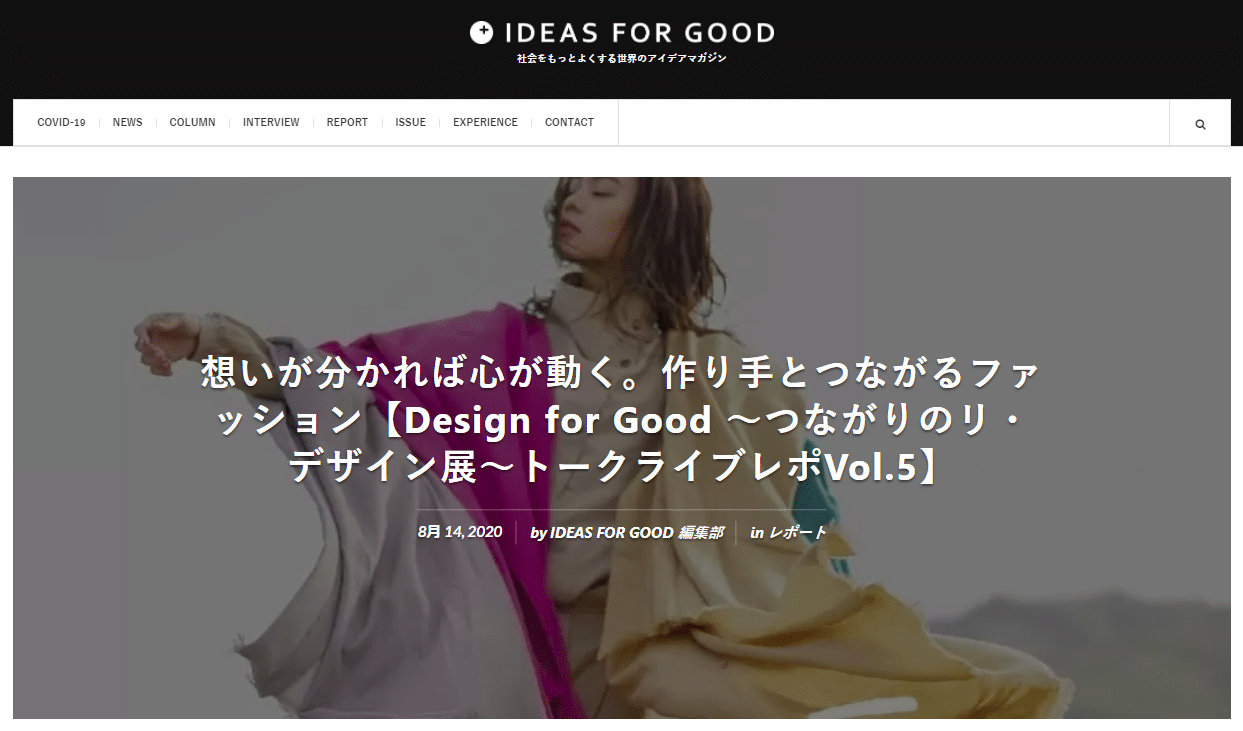Click the plus circle logo icon
This screenshot has height=731, width=1243.
point(481,33)
